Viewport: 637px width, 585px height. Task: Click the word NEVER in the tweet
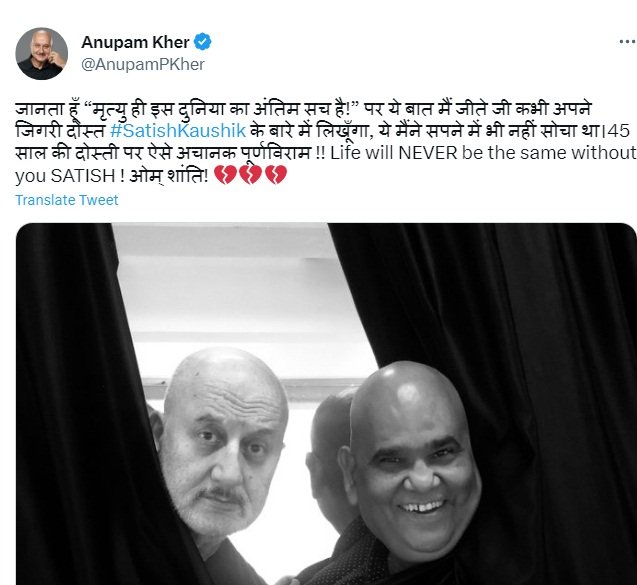[428, 153]
